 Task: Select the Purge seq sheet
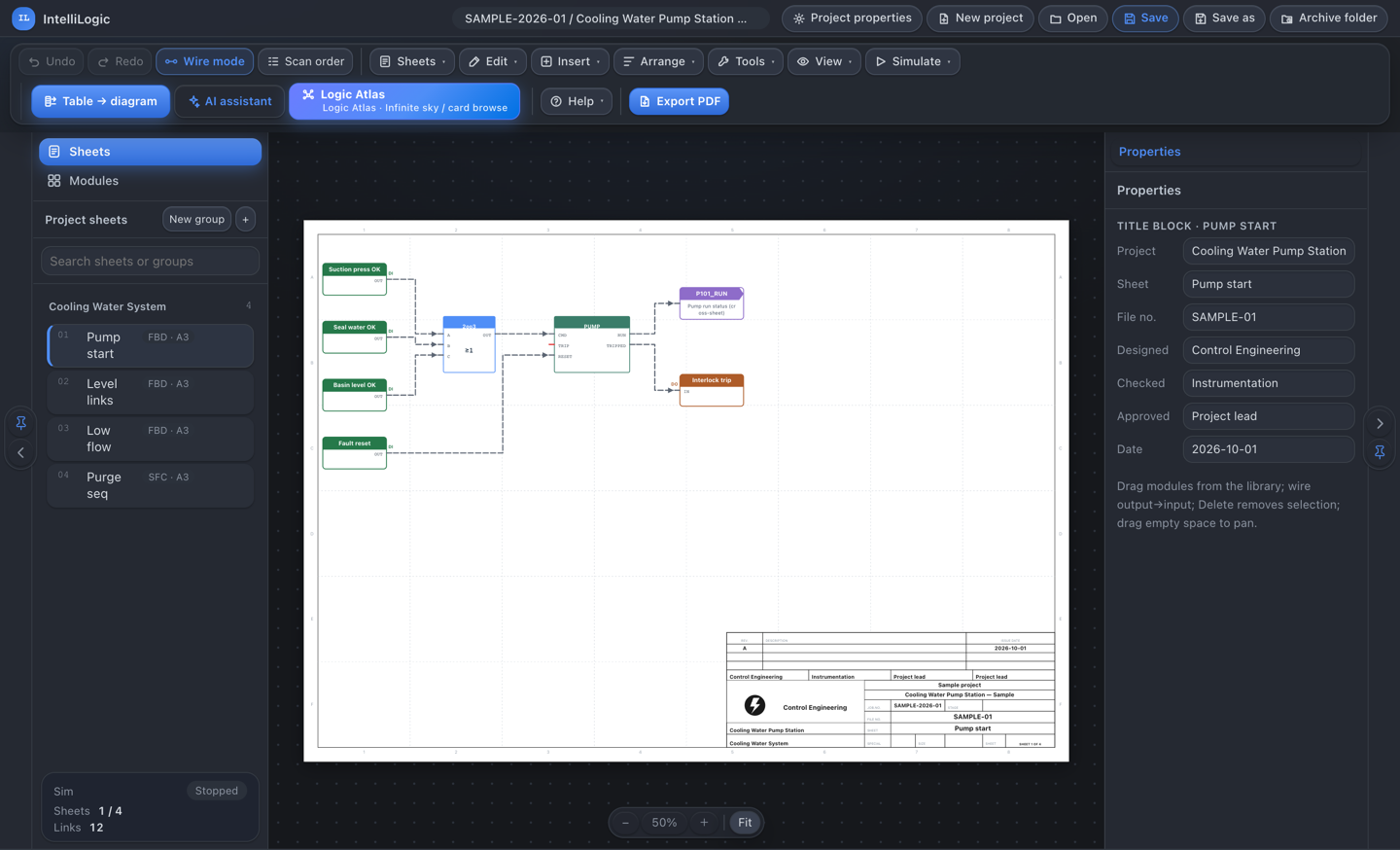click(151, 485)
